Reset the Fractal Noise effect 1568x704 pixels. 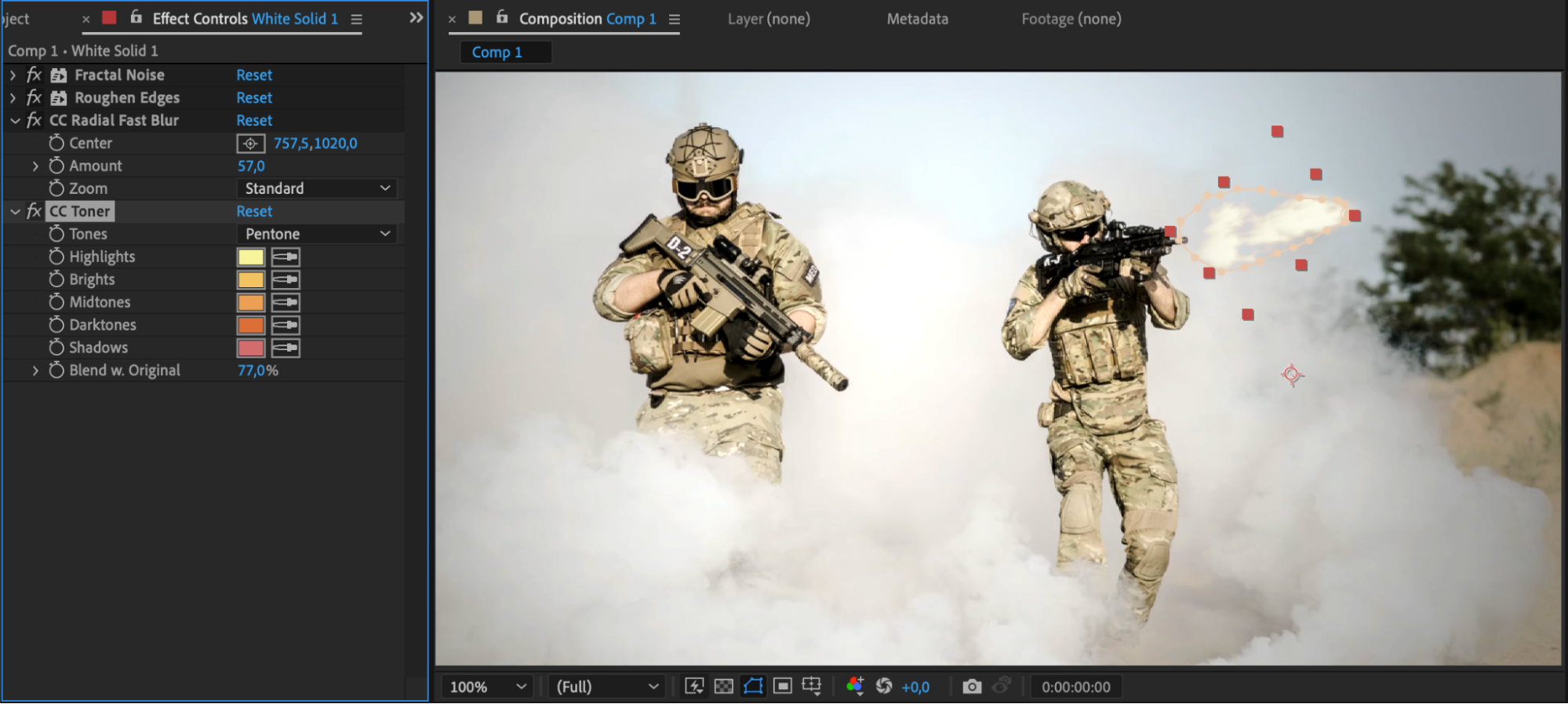[x=254, y=75]
